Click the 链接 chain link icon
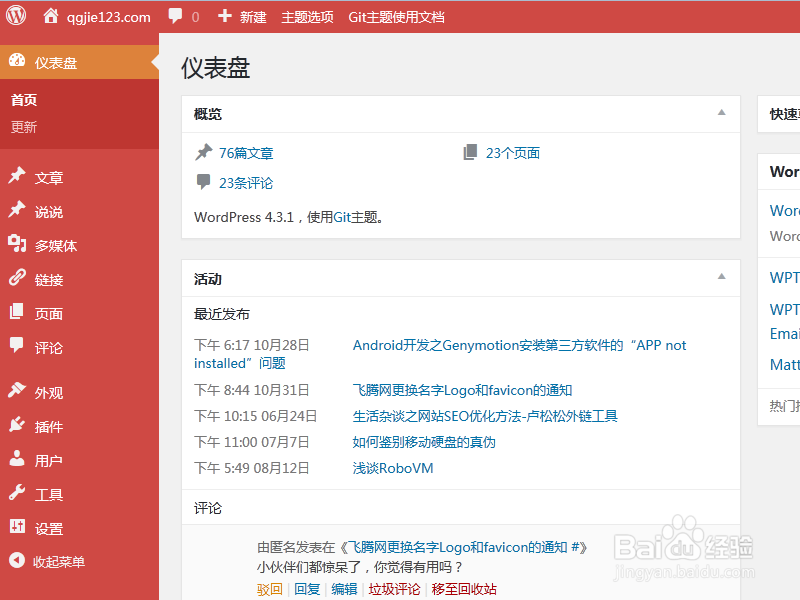 click(x=17, y=278)
